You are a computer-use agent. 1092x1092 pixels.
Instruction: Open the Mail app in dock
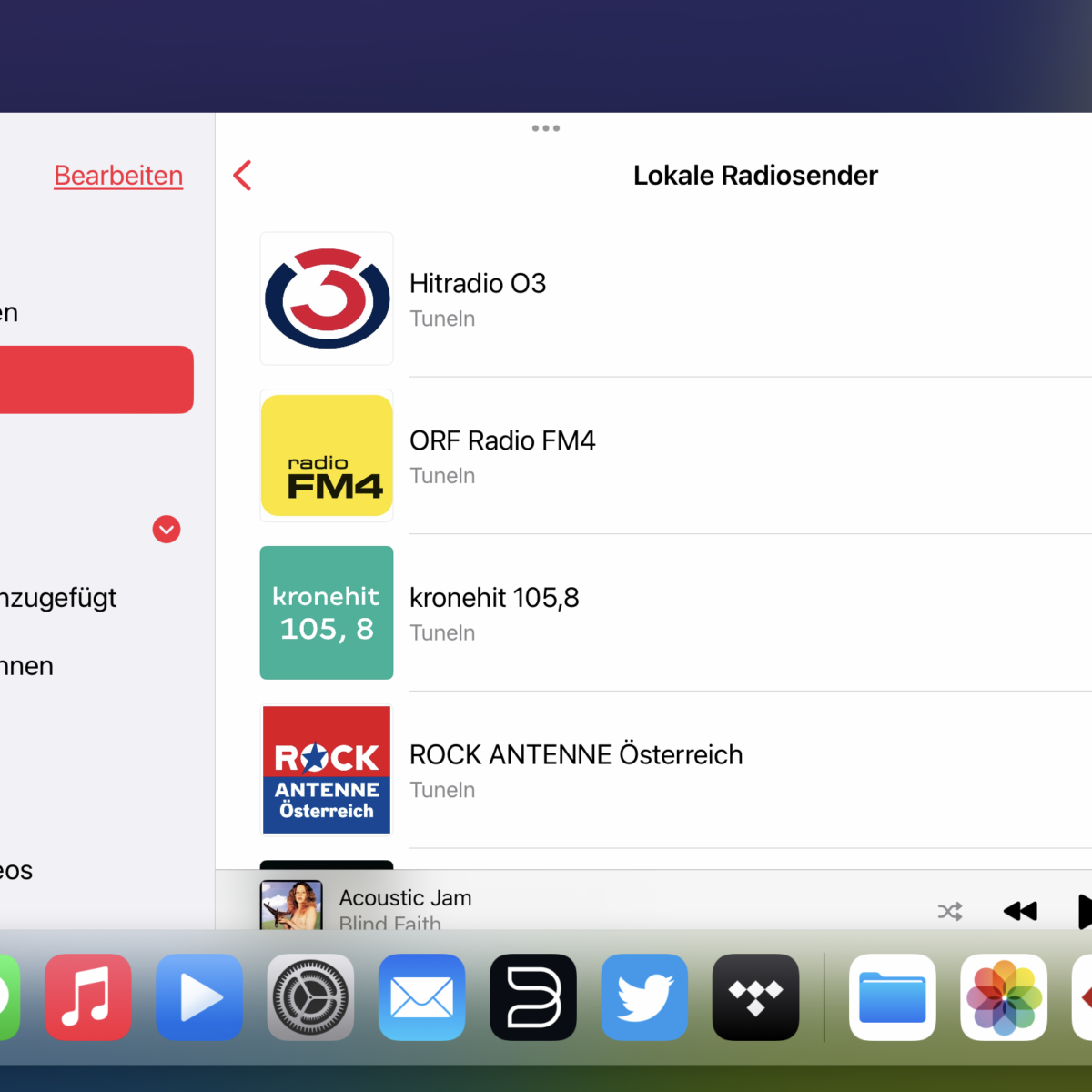coord(421,997)
